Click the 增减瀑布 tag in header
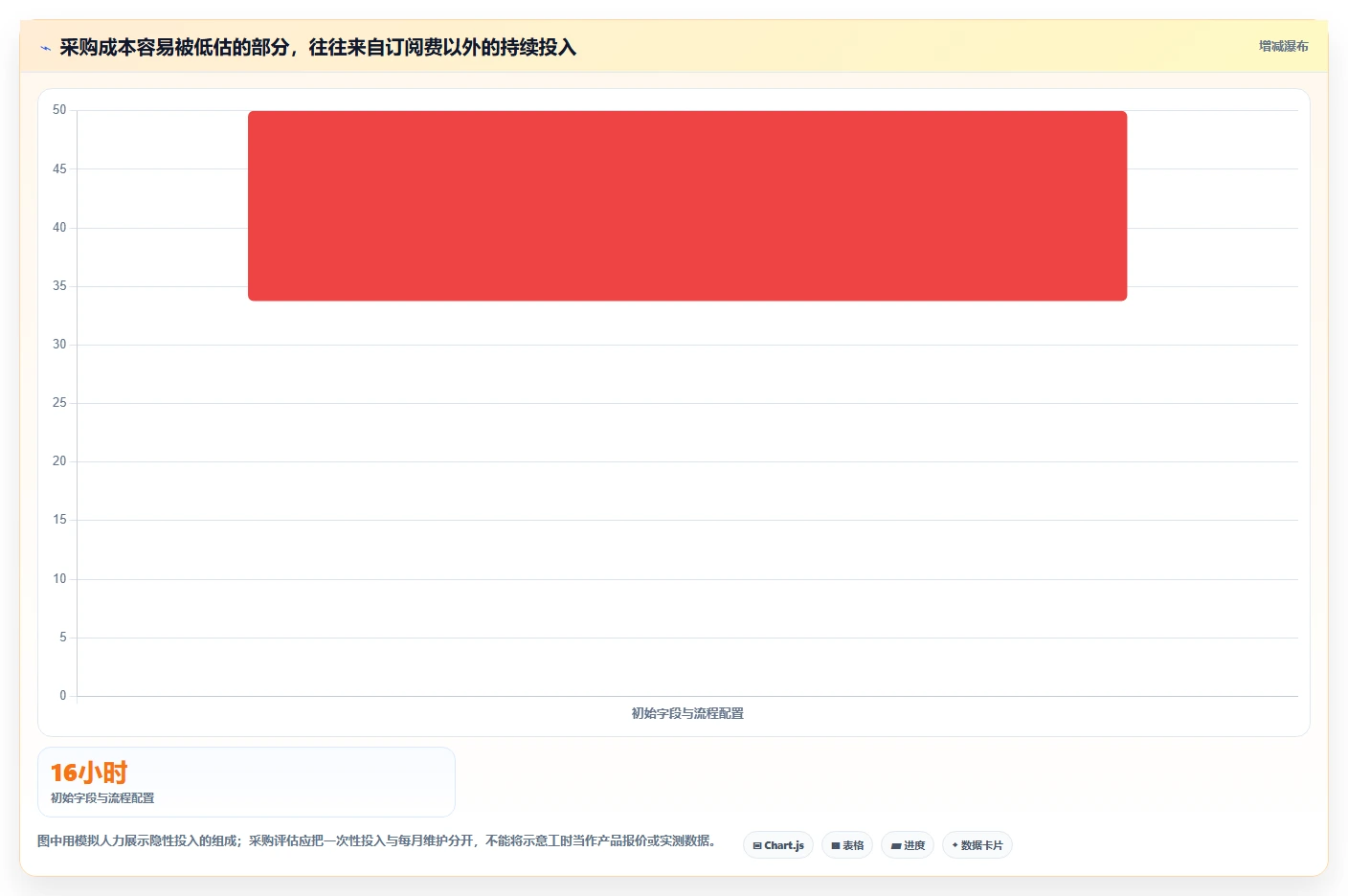This screenshot has height=896, width=1348. pyautogui.click(x=1283, y=46)
